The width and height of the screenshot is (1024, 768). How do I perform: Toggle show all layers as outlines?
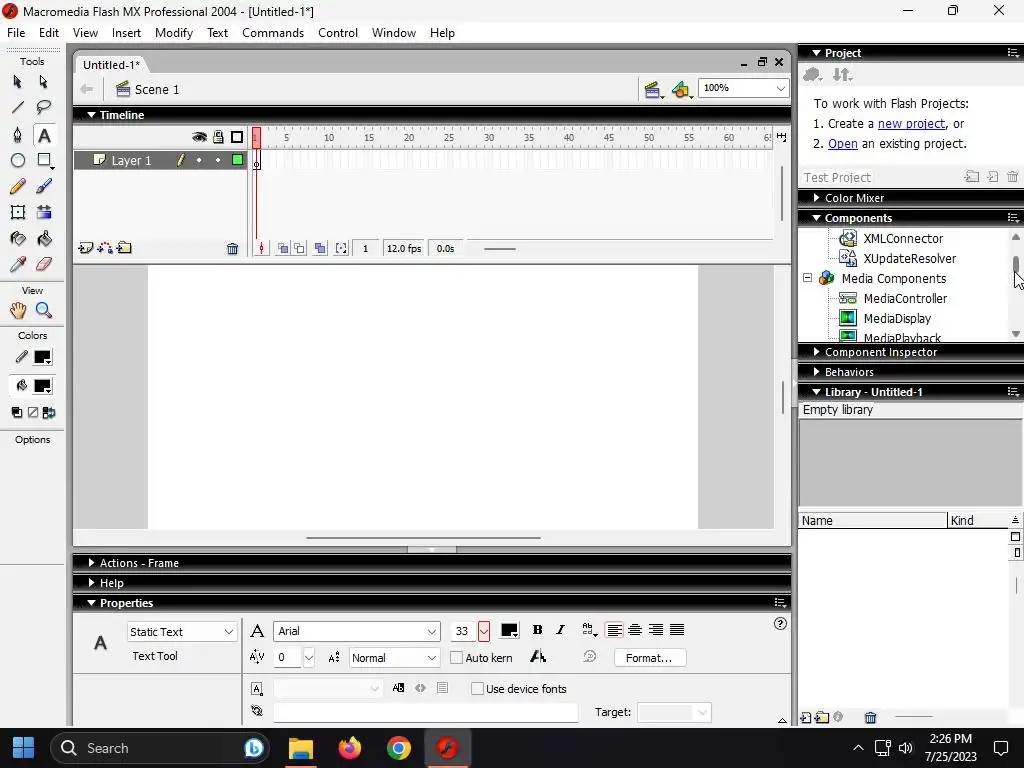click(237, 137)
